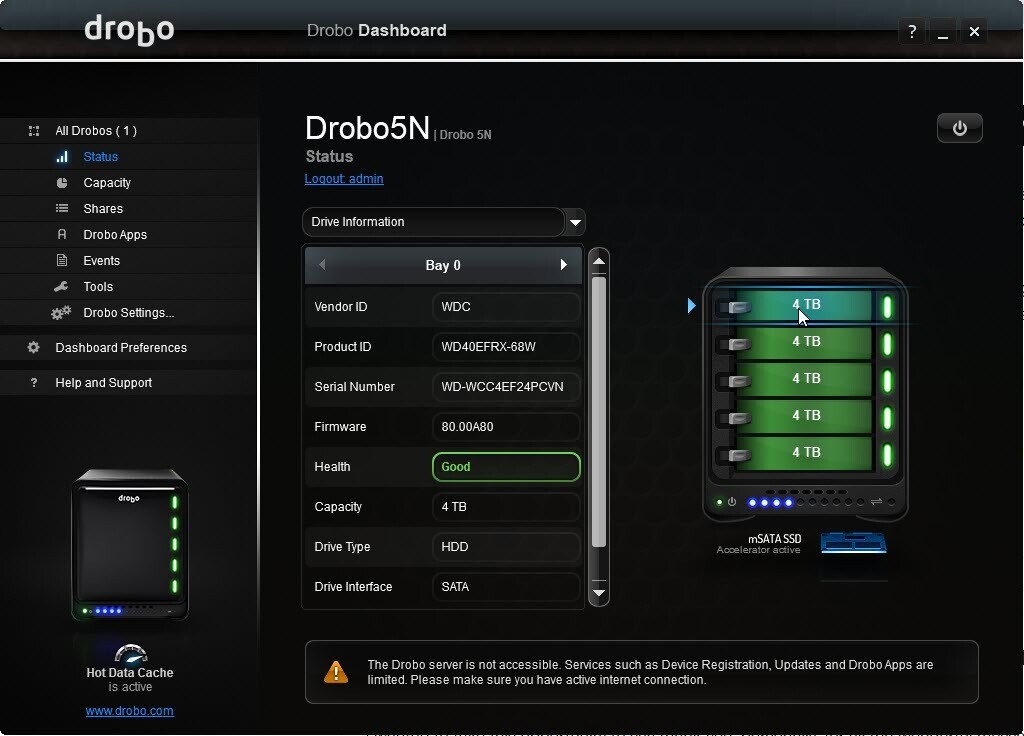Click the Drobo5N device name heading
This screenshot has height=736, width=1024.
(x=367, y=128)
